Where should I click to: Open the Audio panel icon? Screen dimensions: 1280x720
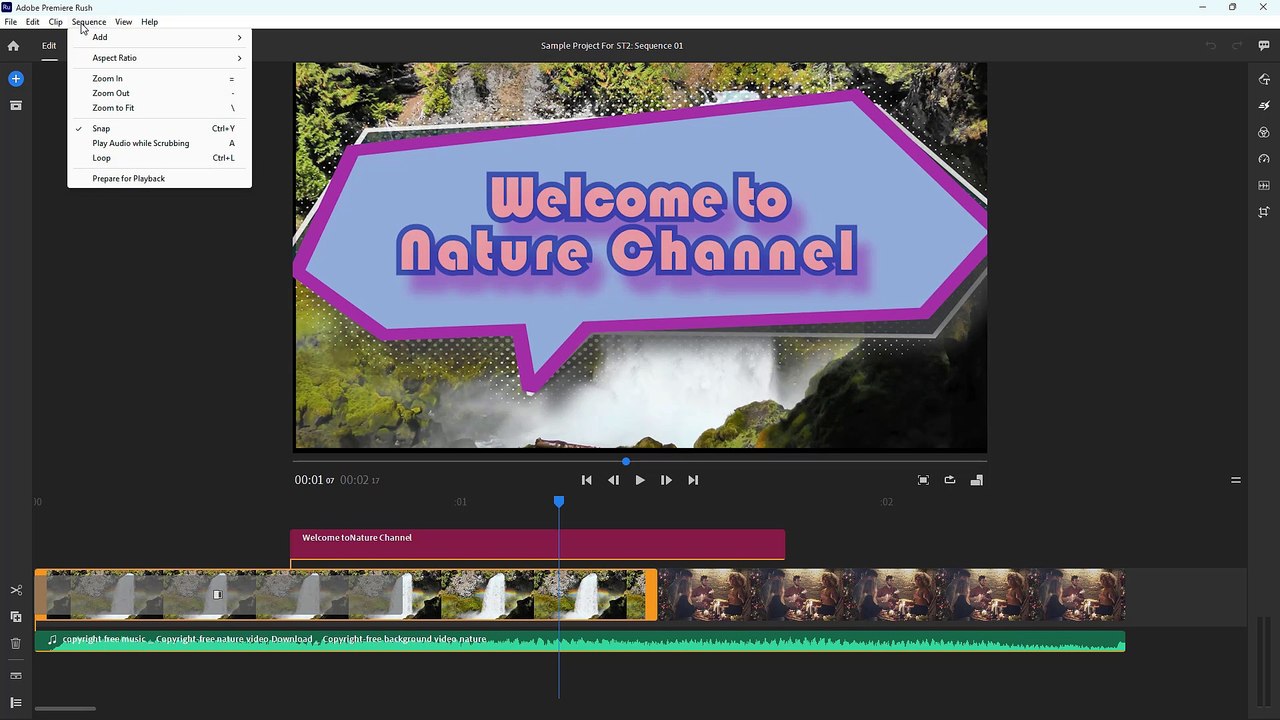[1264, 185]
